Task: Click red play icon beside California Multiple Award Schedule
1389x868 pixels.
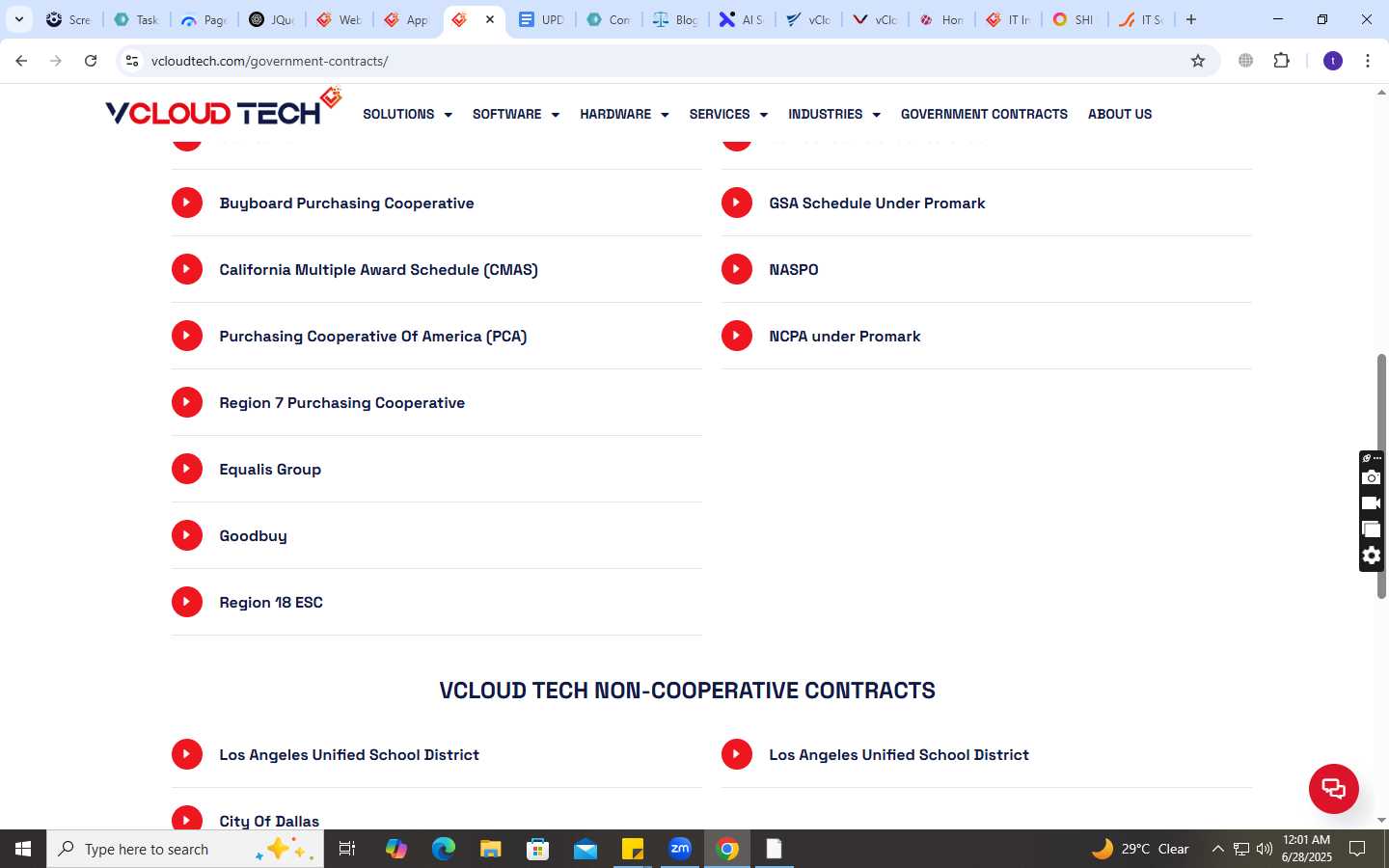Action: [187, 269]
